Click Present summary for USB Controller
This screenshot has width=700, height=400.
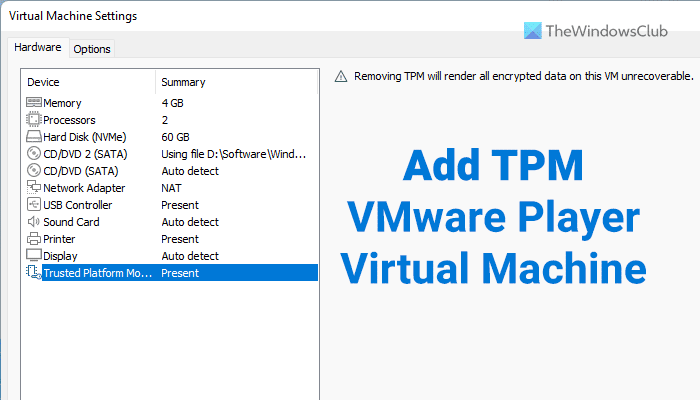tap(180, 205)
